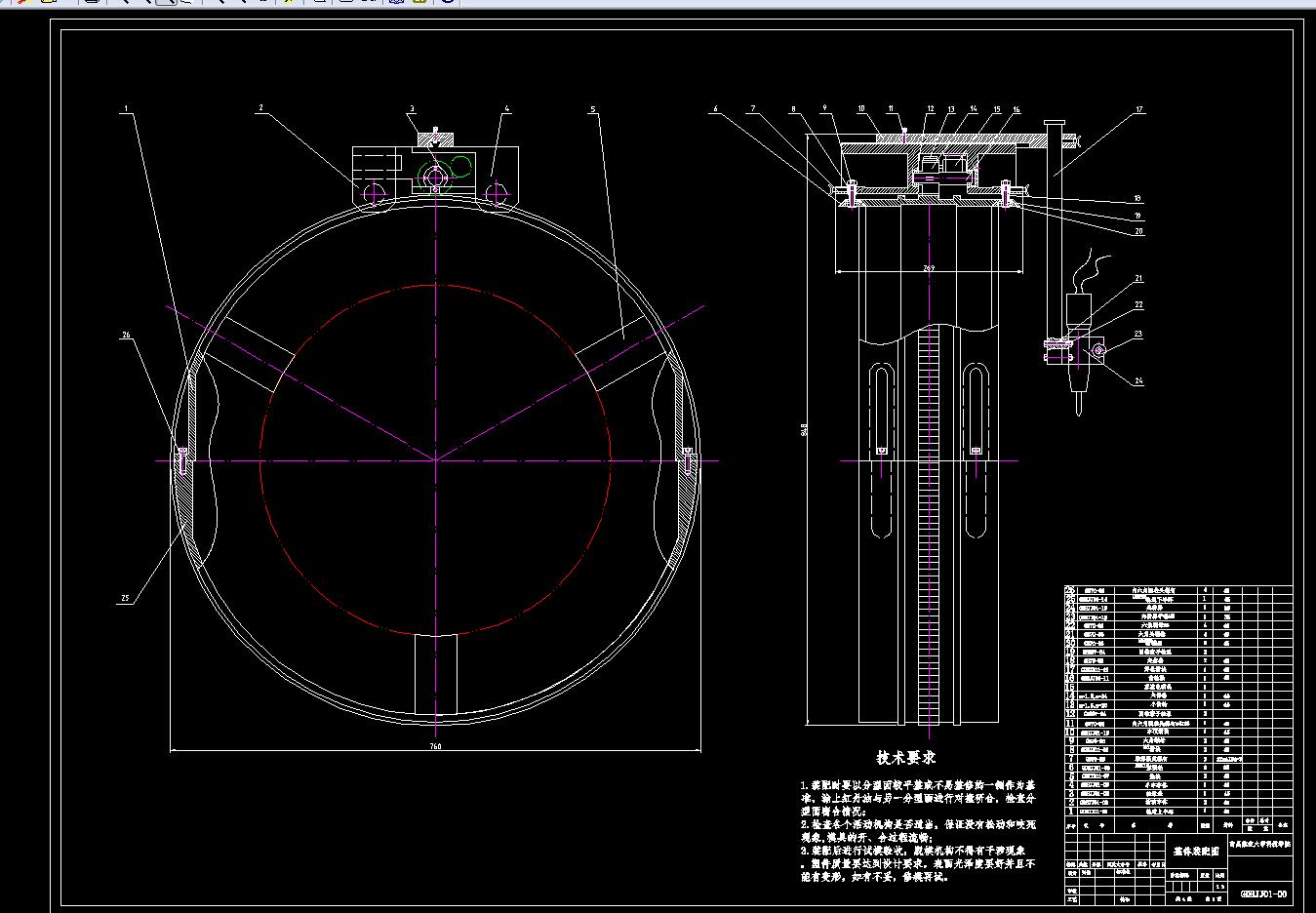Select the 760 width dimension text

435,746
